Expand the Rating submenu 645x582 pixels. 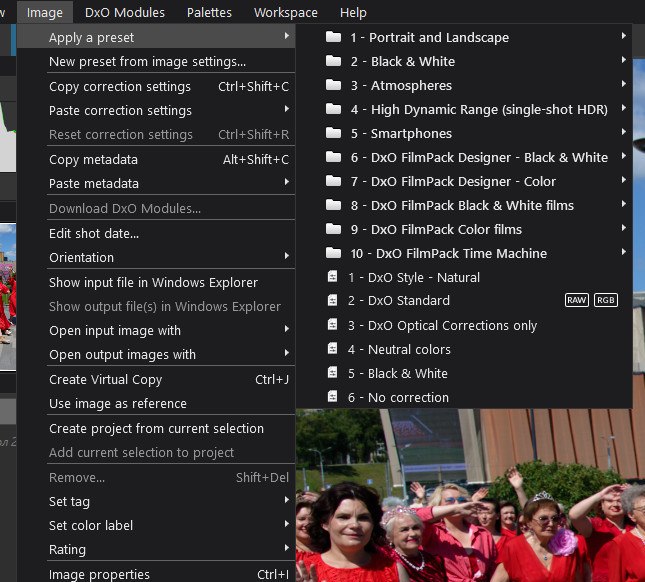156,550
